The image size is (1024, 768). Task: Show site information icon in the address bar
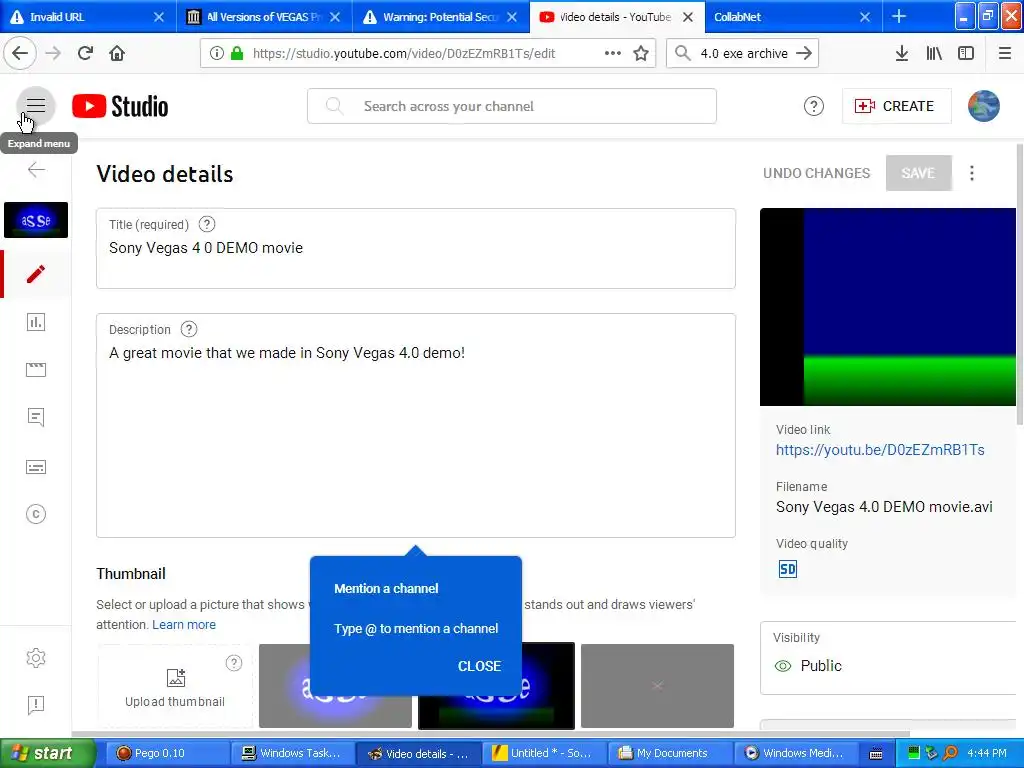pyautogui.click(x=217, y=53)
